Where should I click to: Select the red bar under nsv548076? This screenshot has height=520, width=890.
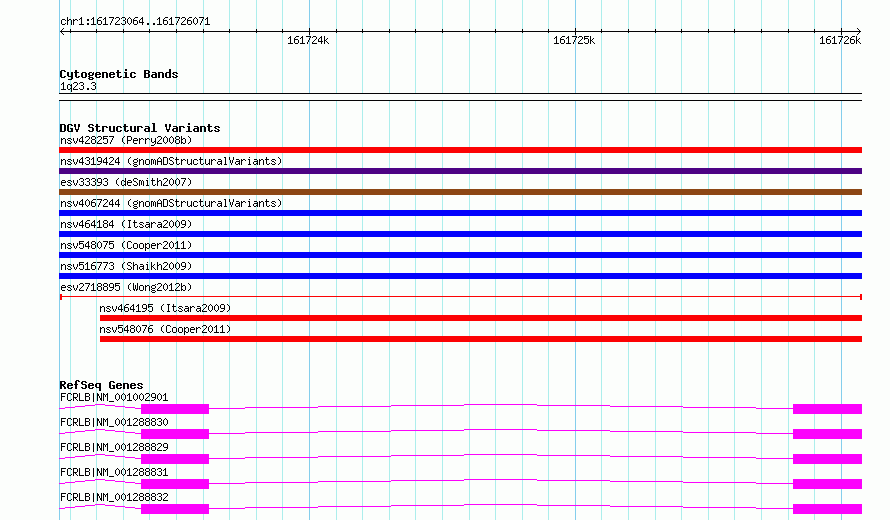point(481,339)
